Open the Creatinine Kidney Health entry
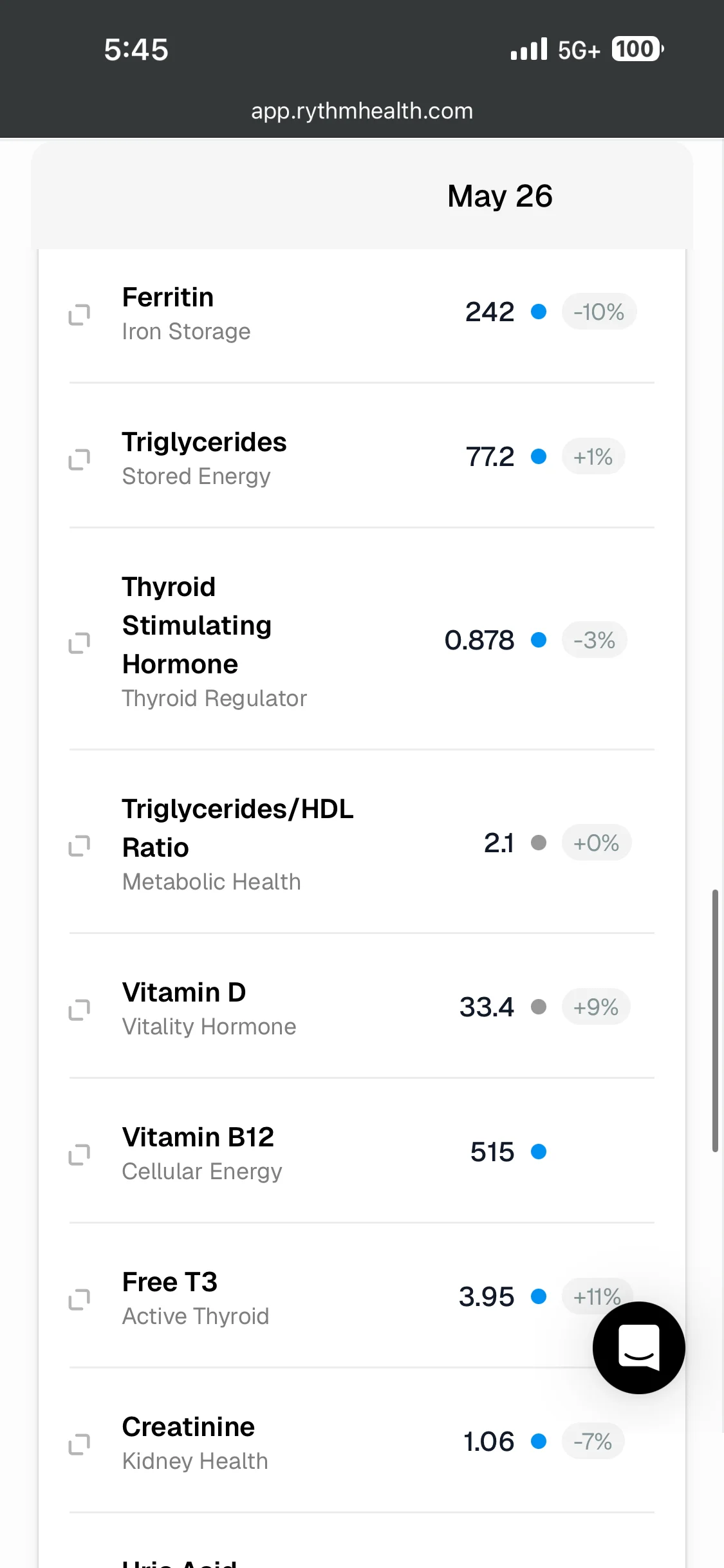This screenshot has height=1568, width=724. tap(362, 1441)
